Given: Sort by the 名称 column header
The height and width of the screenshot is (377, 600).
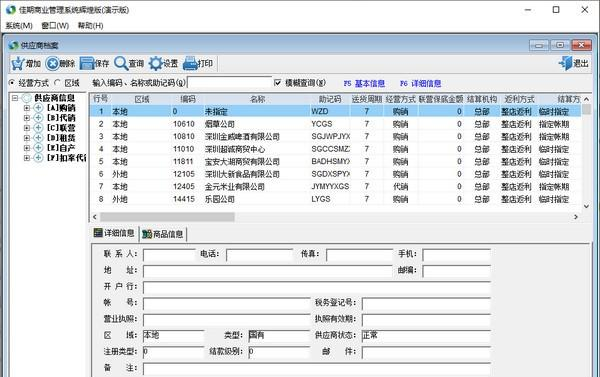Looking at the screenshot, I should (x=257, y=99).
